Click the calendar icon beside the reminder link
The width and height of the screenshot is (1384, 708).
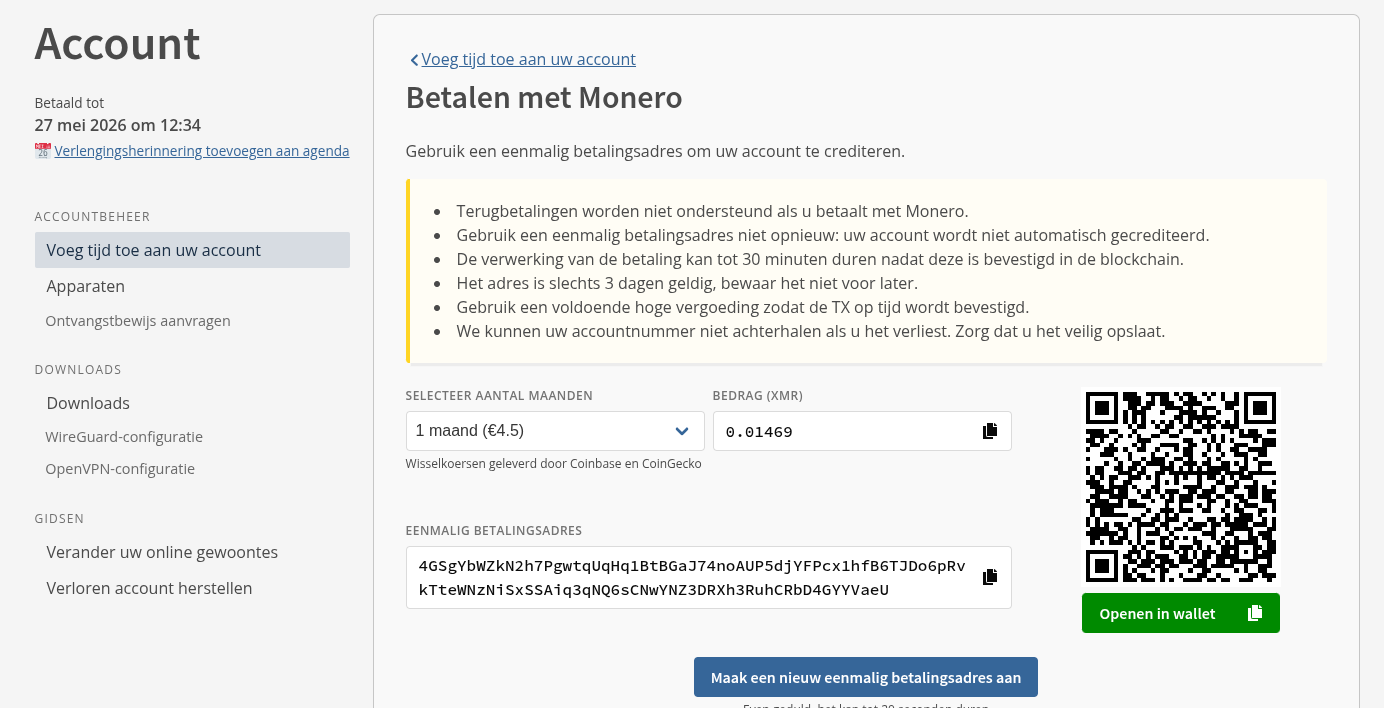pos(42,151)
